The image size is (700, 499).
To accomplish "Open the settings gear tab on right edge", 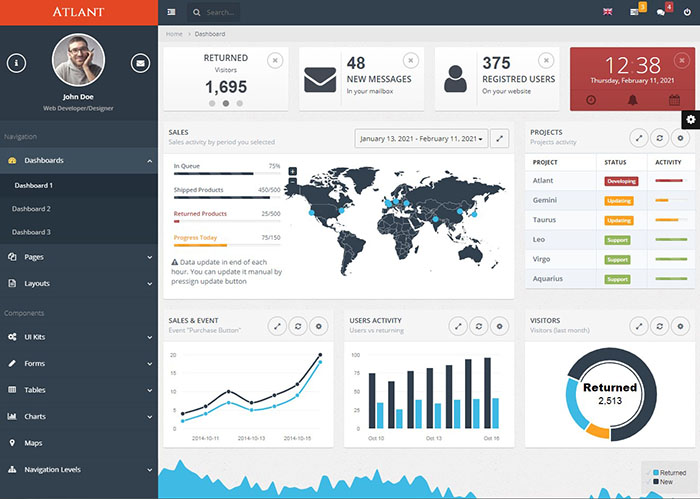I will coord(689,120).
